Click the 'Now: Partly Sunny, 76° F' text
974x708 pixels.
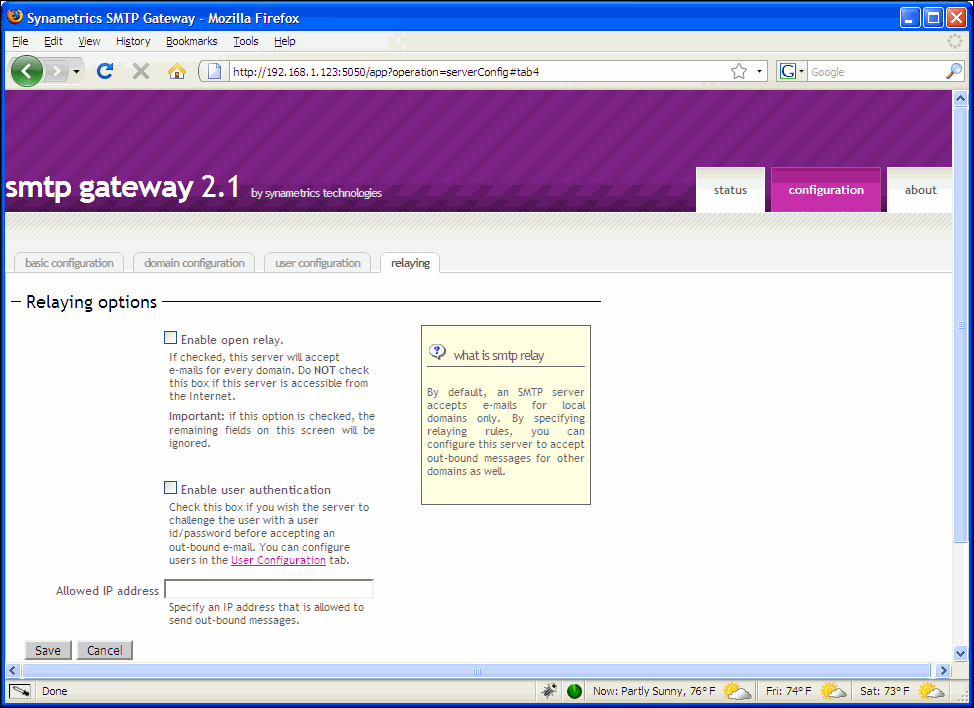click(654, 691)
